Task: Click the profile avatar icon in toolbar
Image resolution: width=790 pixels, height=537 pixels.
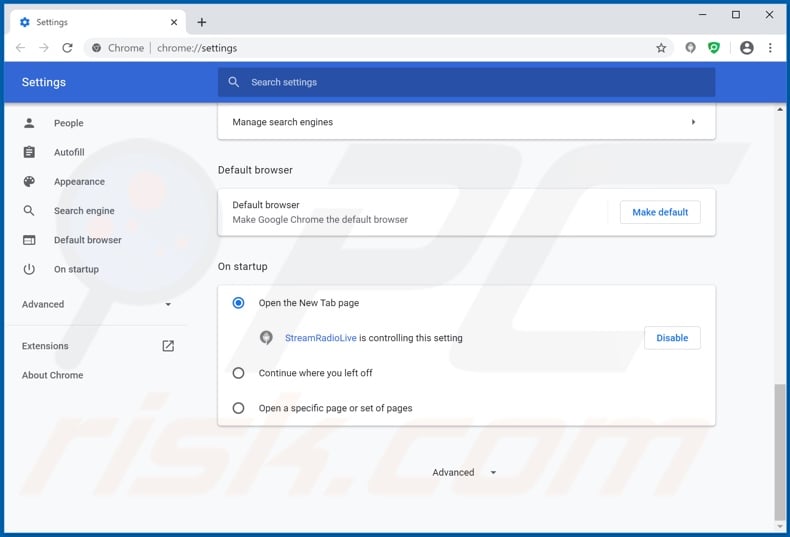Action: tap(746, 48)
